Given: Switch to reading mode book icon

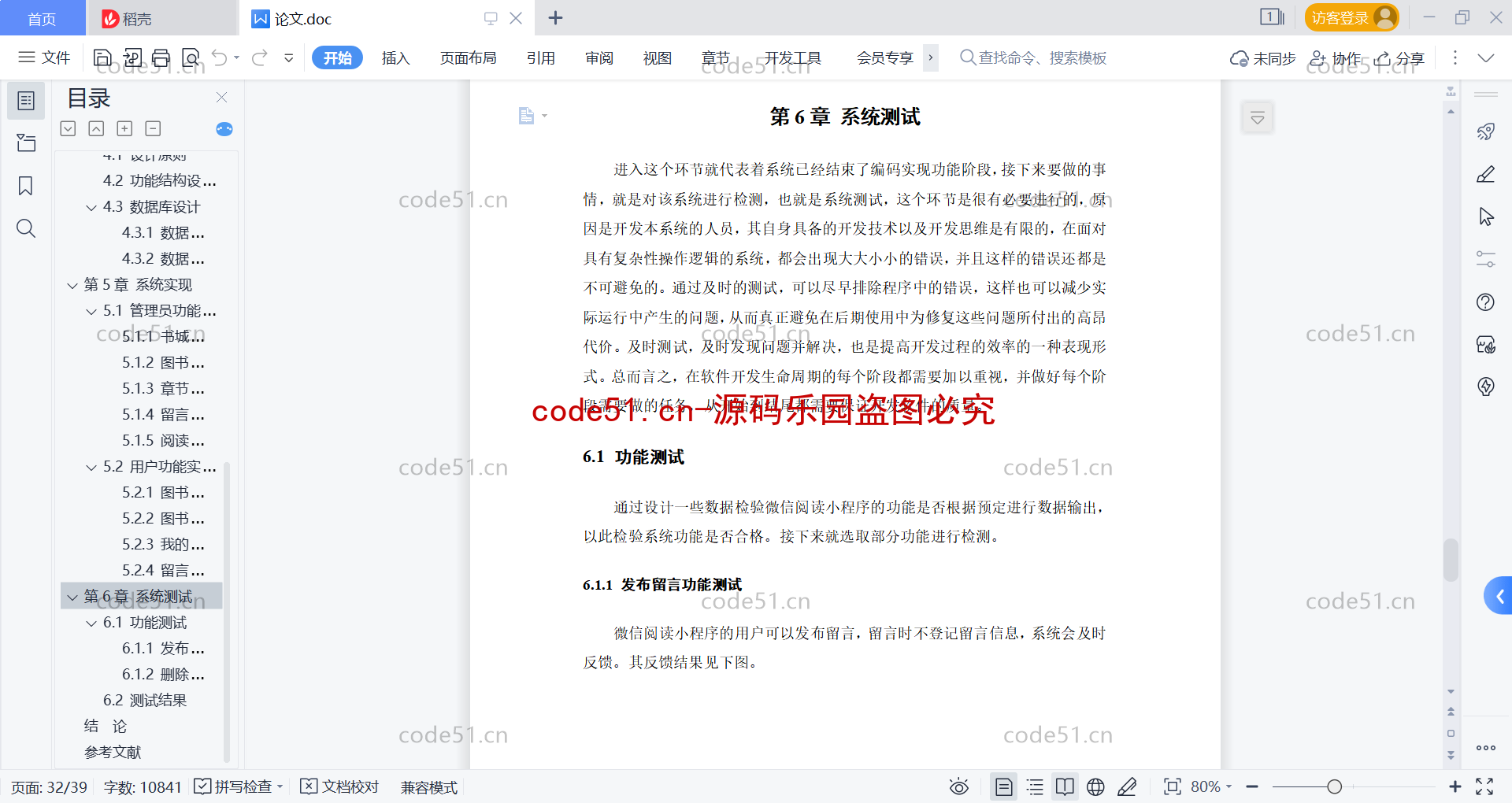Looking at the screenshot, I should (x=1065, y=786).
